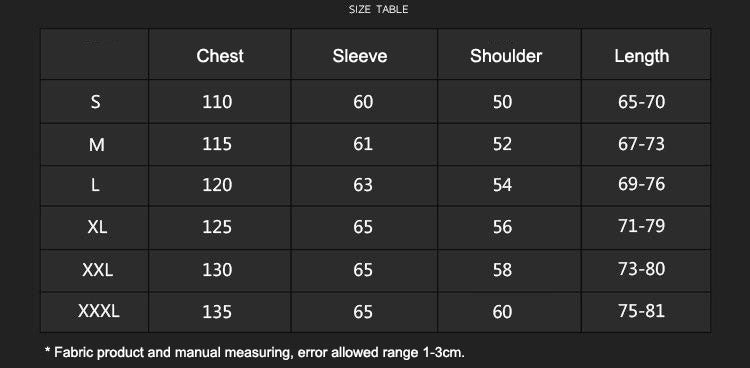Click the 52 shoulder value for M
Screen dimensions: 750x368
tap(502, 144)
